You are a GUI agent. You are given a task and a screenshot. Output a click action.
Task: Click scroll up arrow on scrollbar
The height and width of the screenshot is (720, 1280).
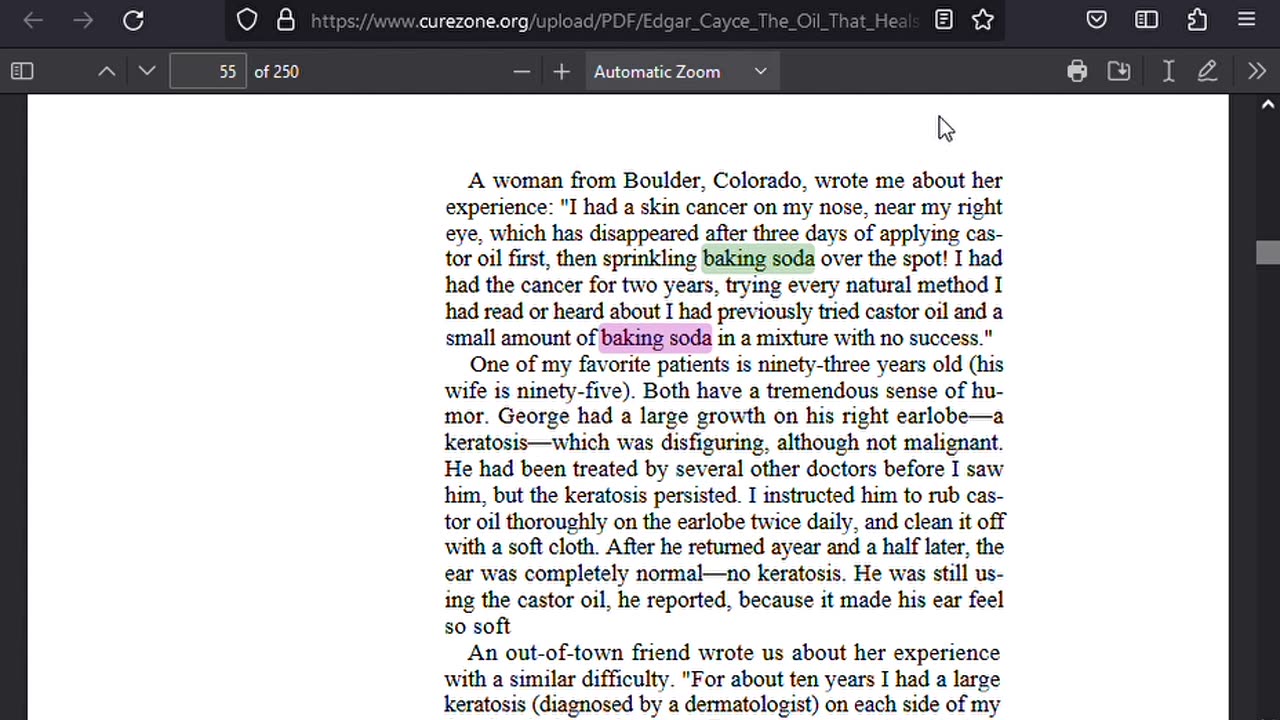pos(1268,104)
